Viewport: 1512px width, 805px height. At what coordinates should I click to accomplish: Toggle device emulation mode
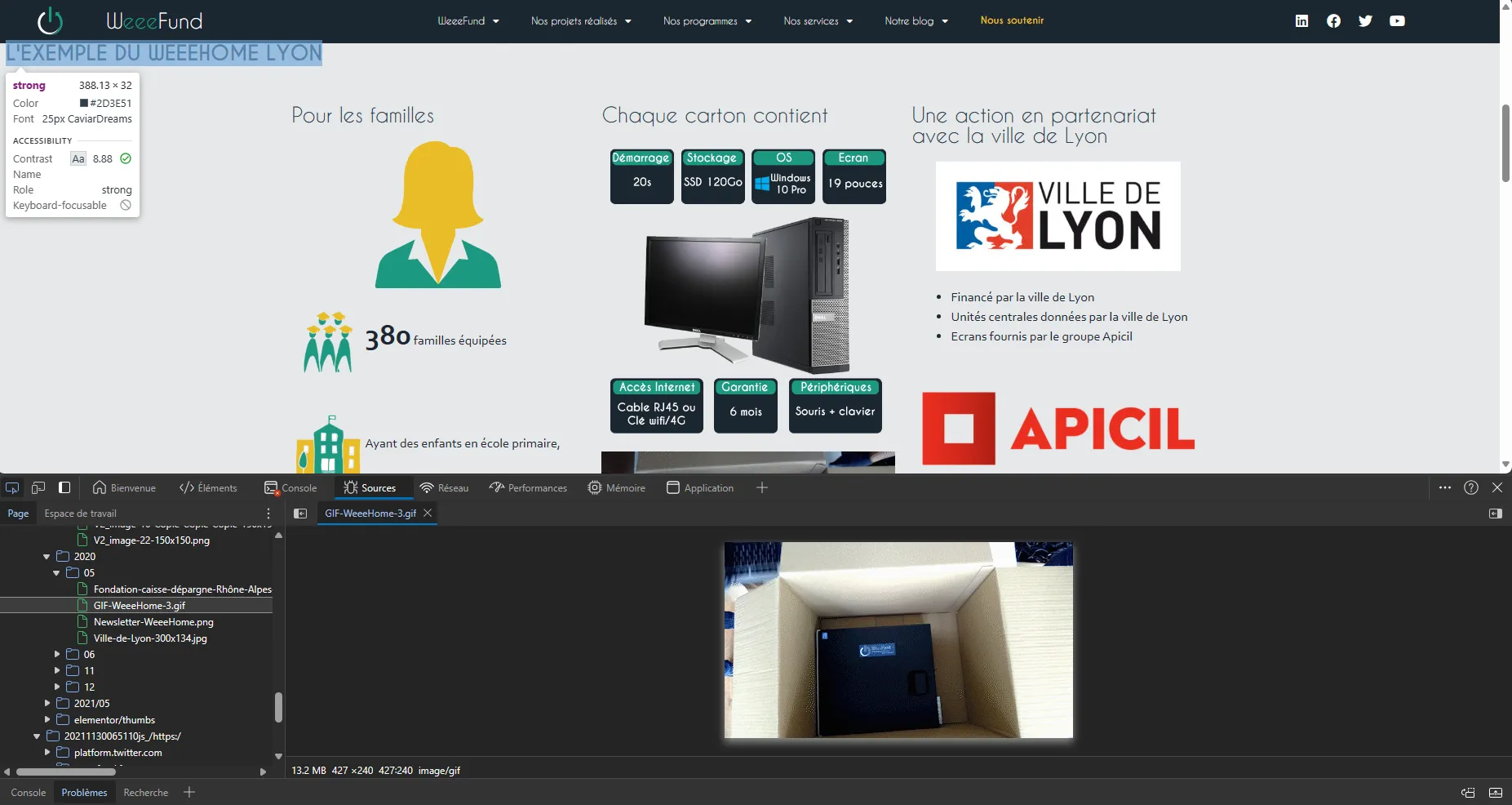click(x=38, y=487)
